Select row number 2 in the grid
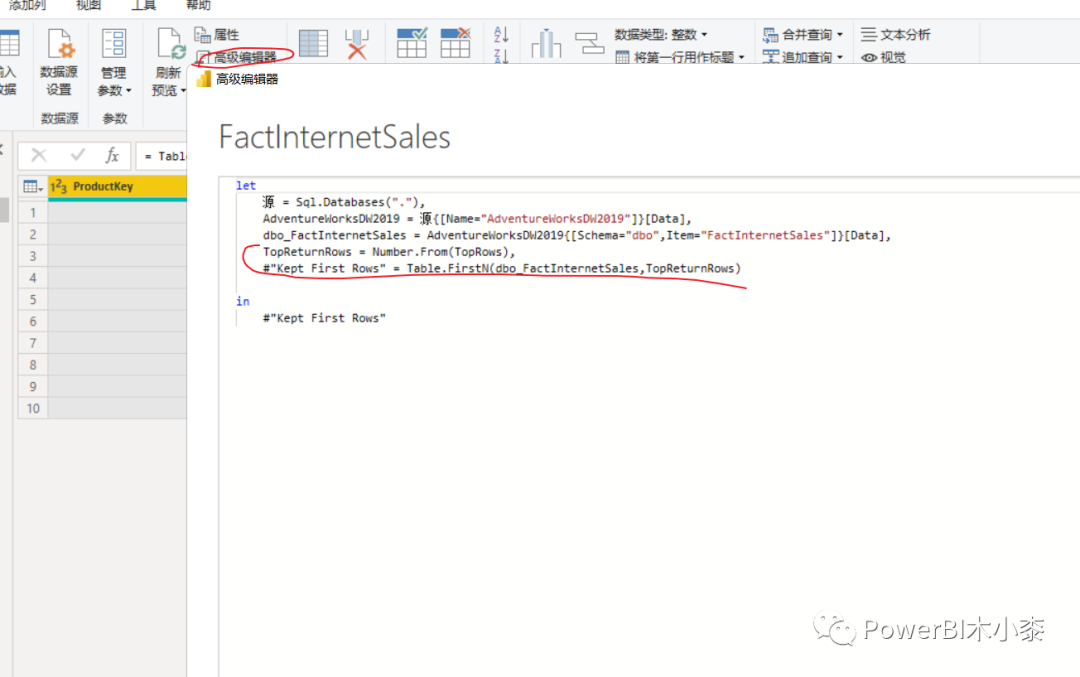This screenshot has width=1080, height=677. pyautogui.click(x=32, y=234)
